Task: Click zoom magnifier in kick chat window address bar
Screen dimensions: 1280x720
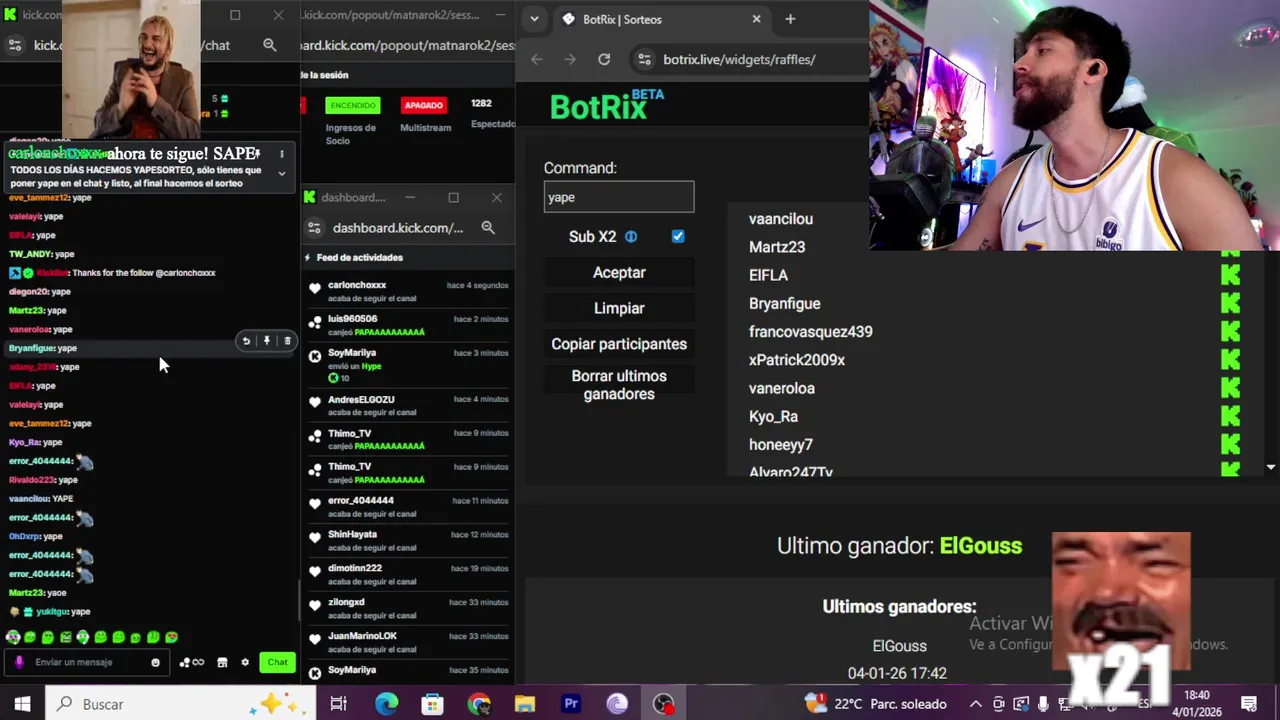Action: pos(269,45)
